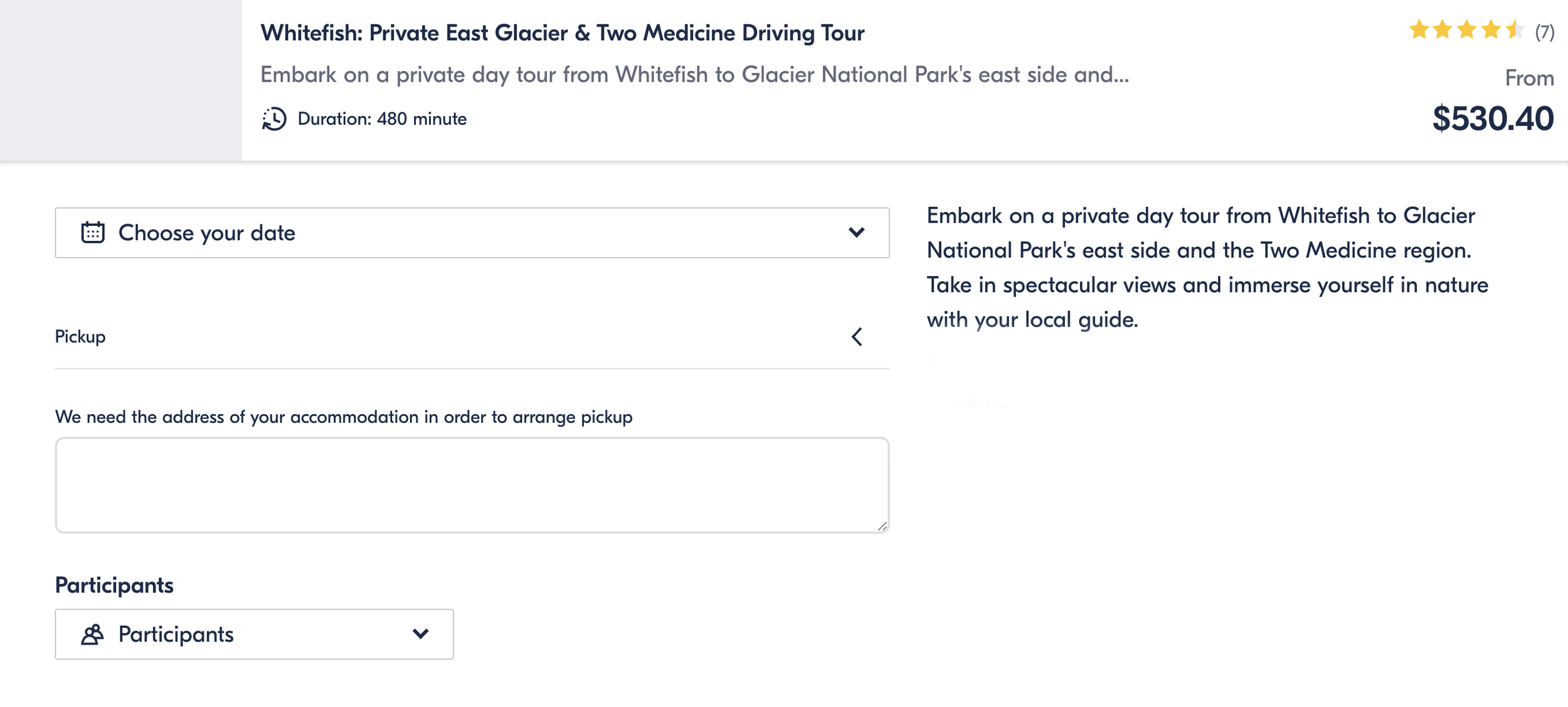Click the clock icon beside Duration
Screen dimensions: 1568x707
click(x=274, y=119)
